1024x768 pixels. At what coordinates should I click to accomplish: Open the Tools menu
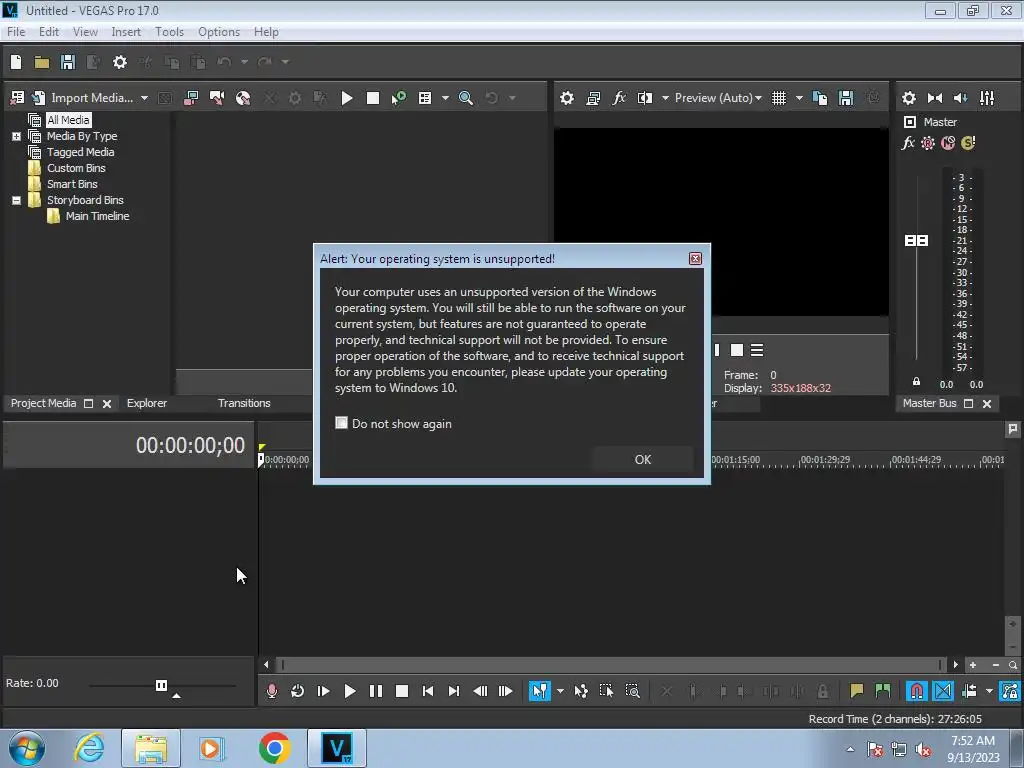point(169,31)
